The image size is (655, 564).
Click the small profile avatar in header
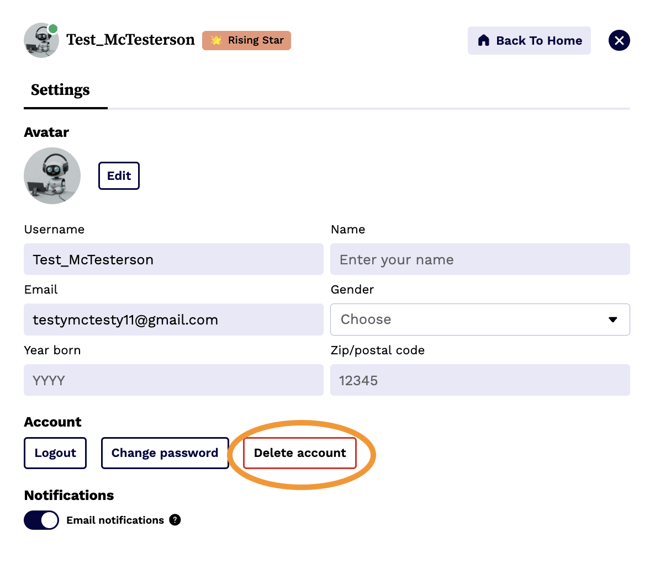(41, 41)
